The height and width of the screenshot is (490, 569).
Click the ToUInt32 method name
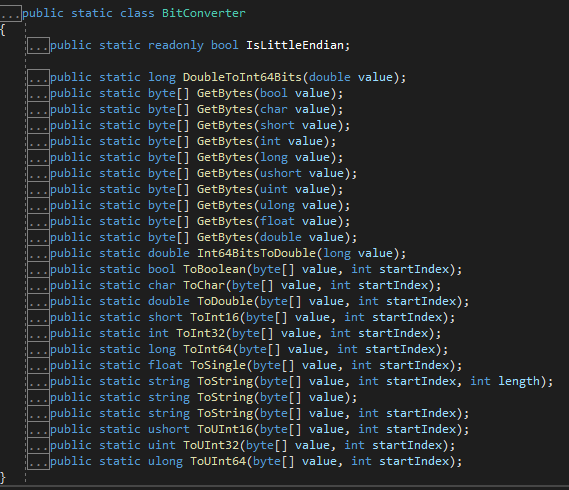pyautogui.click(x=211, y=445)
